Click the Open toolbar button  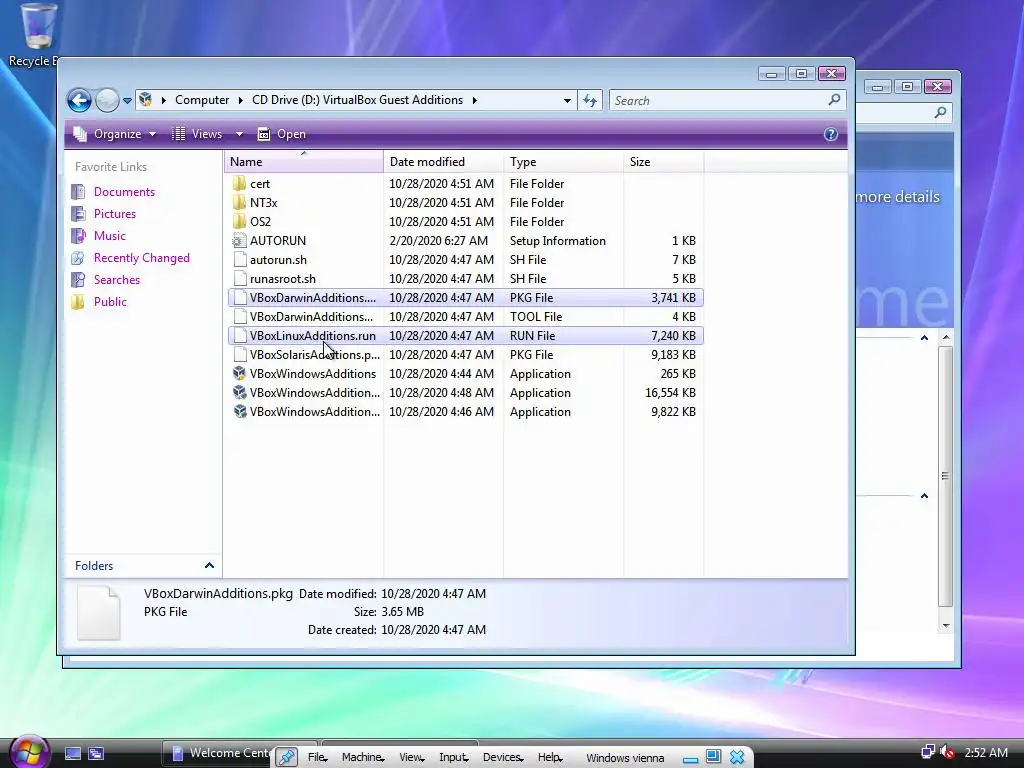(282, 134)
